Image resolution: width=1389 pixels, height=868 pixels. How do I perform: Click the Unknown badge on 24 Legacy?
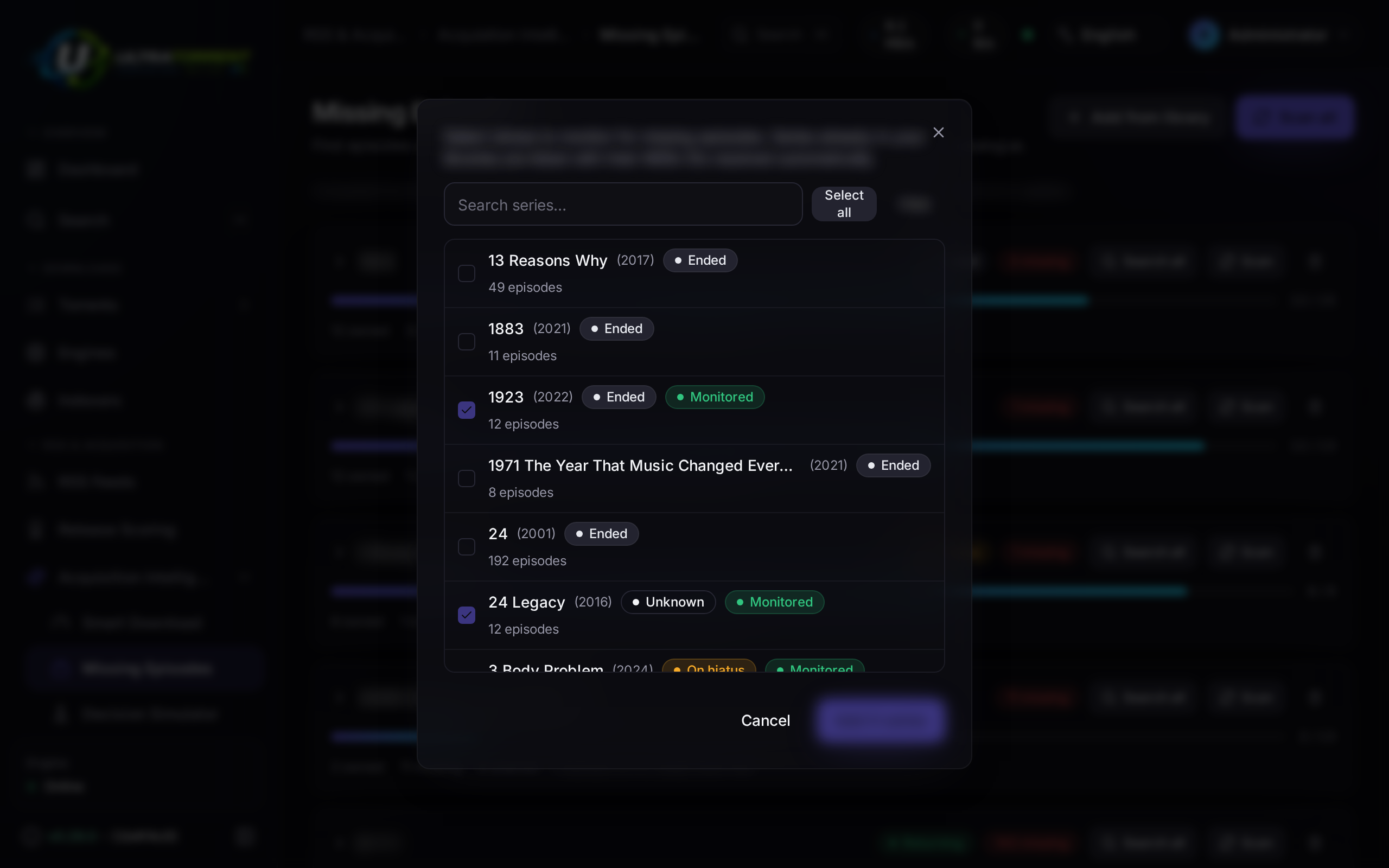click(668, 602)
